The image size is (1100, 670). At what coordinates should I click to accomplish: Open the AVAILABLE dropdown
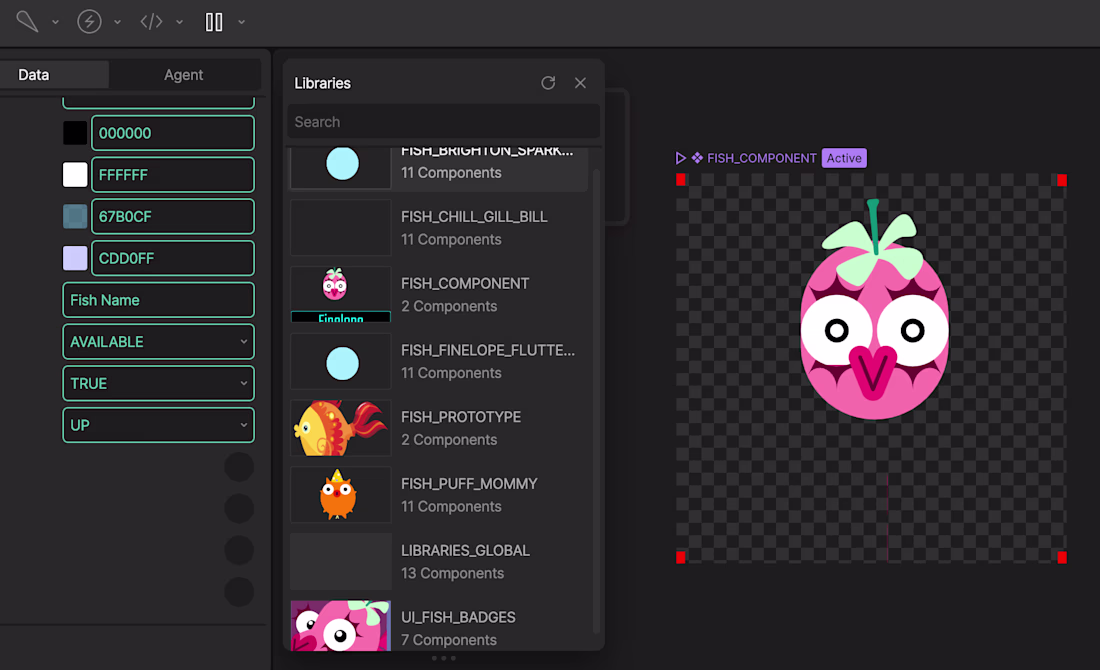(x=159, y=342)
